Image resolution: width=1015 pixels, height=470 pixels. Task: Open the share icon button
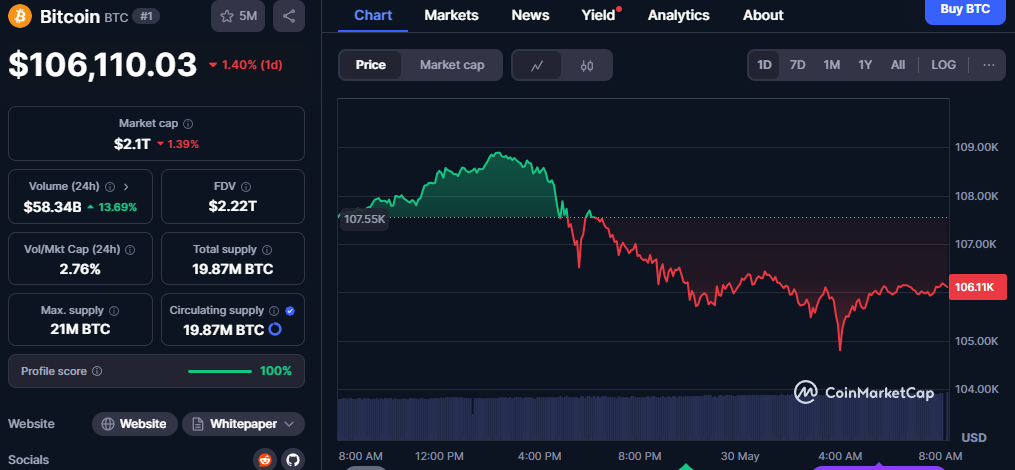coord(289,16)
